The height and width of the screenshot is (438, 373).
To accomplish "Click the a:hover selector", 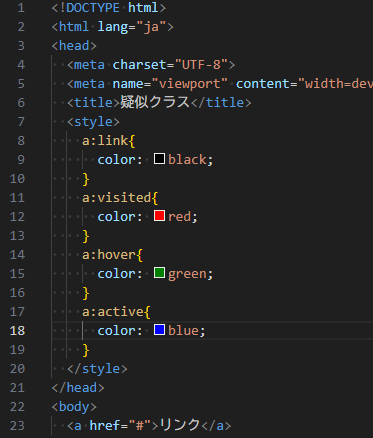I will (x=109, y=255).
